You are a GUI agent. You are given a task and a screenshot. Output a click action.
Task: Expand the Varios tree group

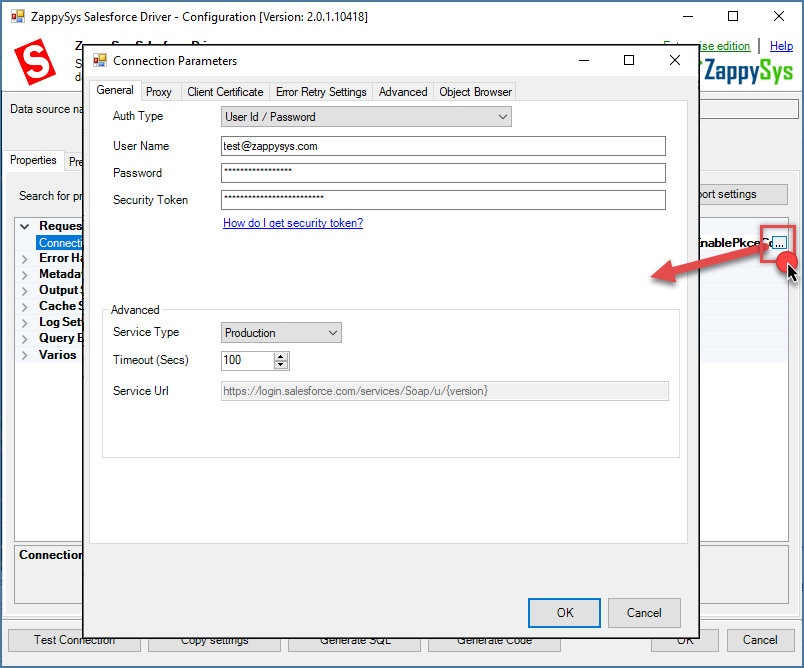tap(24, 355)
